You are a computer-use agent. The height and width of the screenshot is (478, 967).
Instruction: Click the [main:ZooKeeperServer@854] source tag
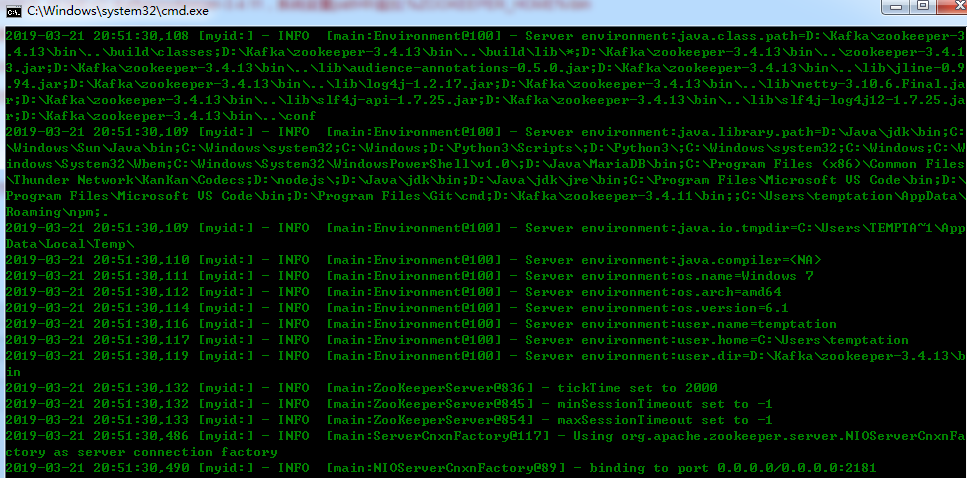[429, 420]
